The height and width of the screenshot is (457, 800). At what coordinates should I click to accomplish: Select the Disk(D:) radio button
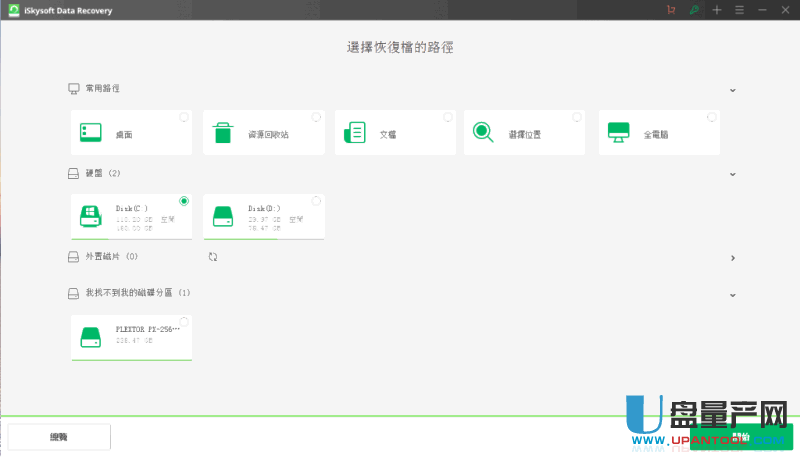point(316,201)
